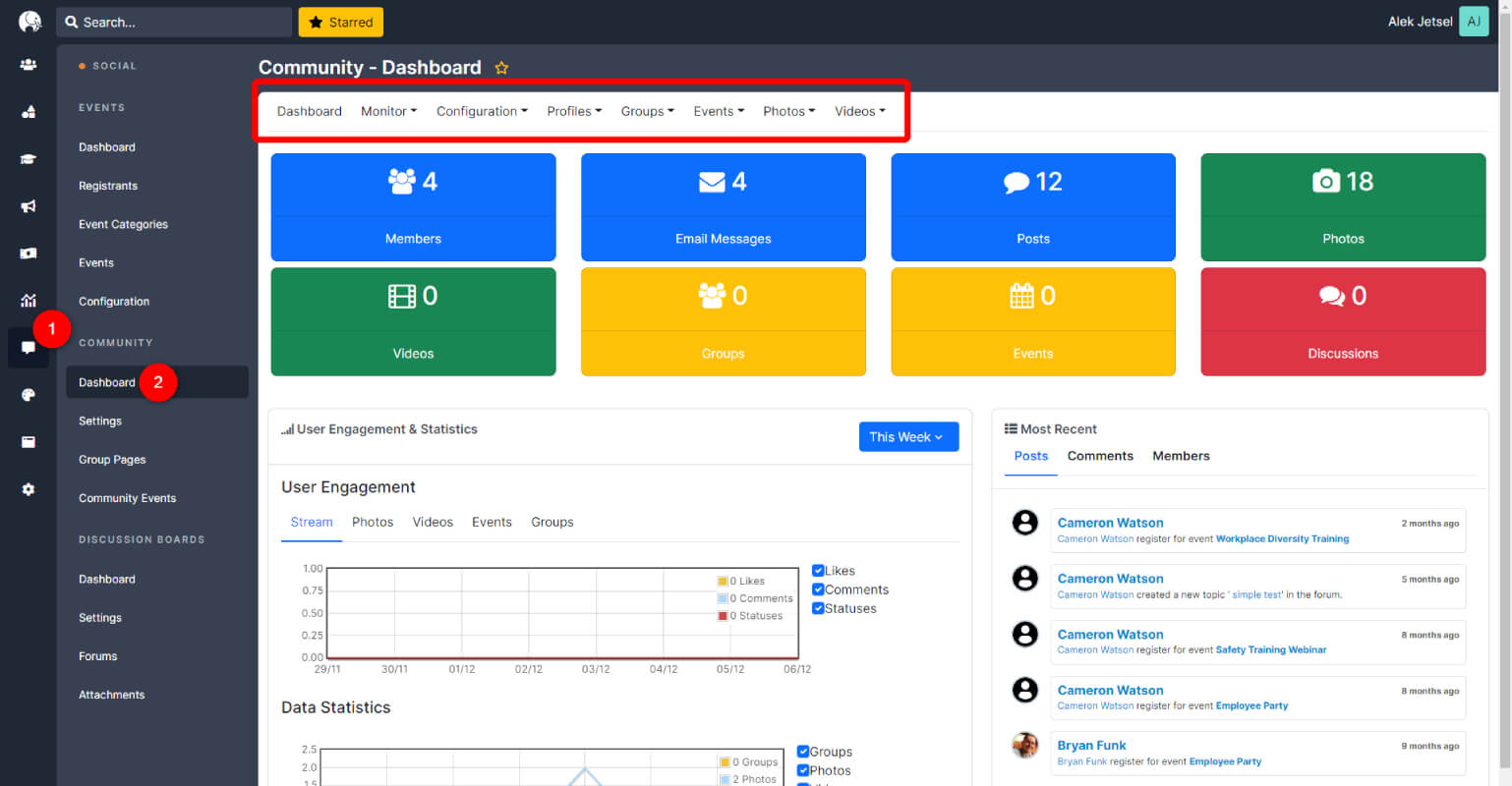This screenshot has width=1512, height=786.
Task: Click the users group icon in sidebar
Action: [x=29, y=65]
